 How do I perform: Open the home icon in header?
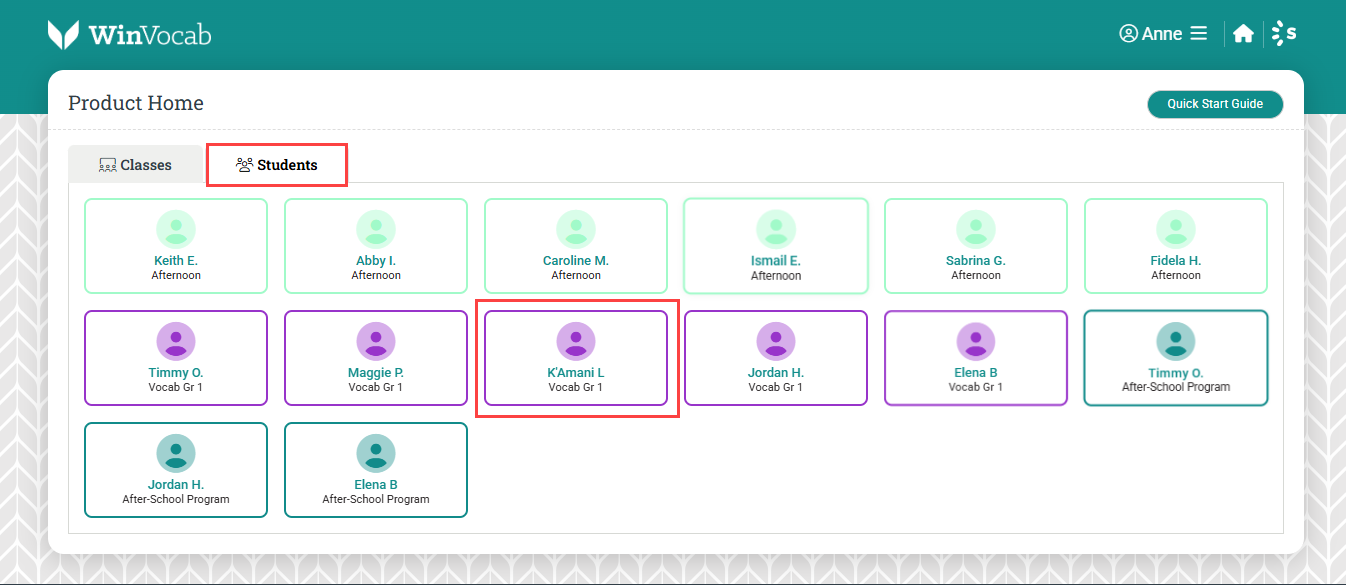(x=1243, y=34)
